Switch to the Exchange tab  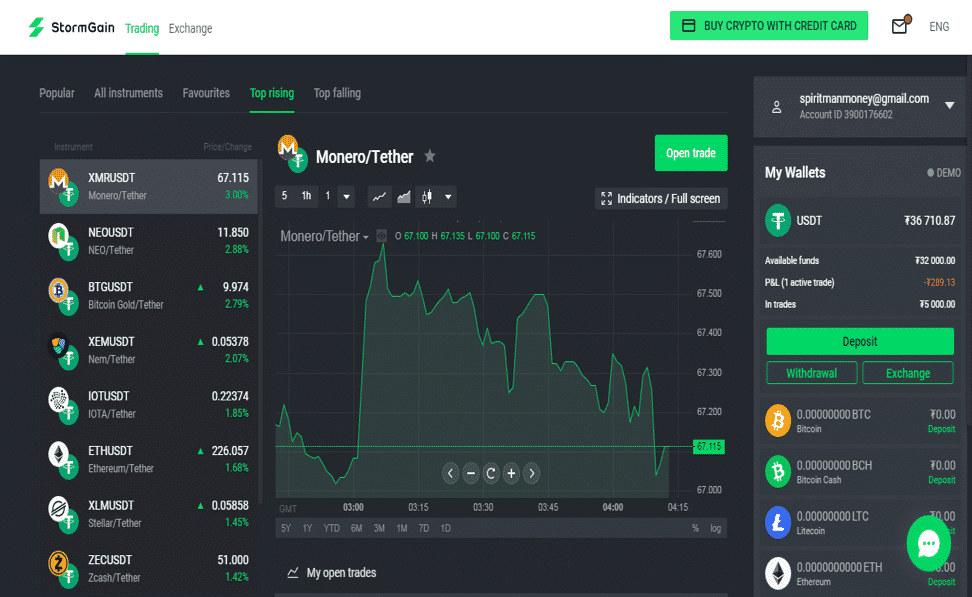(190, 29)
